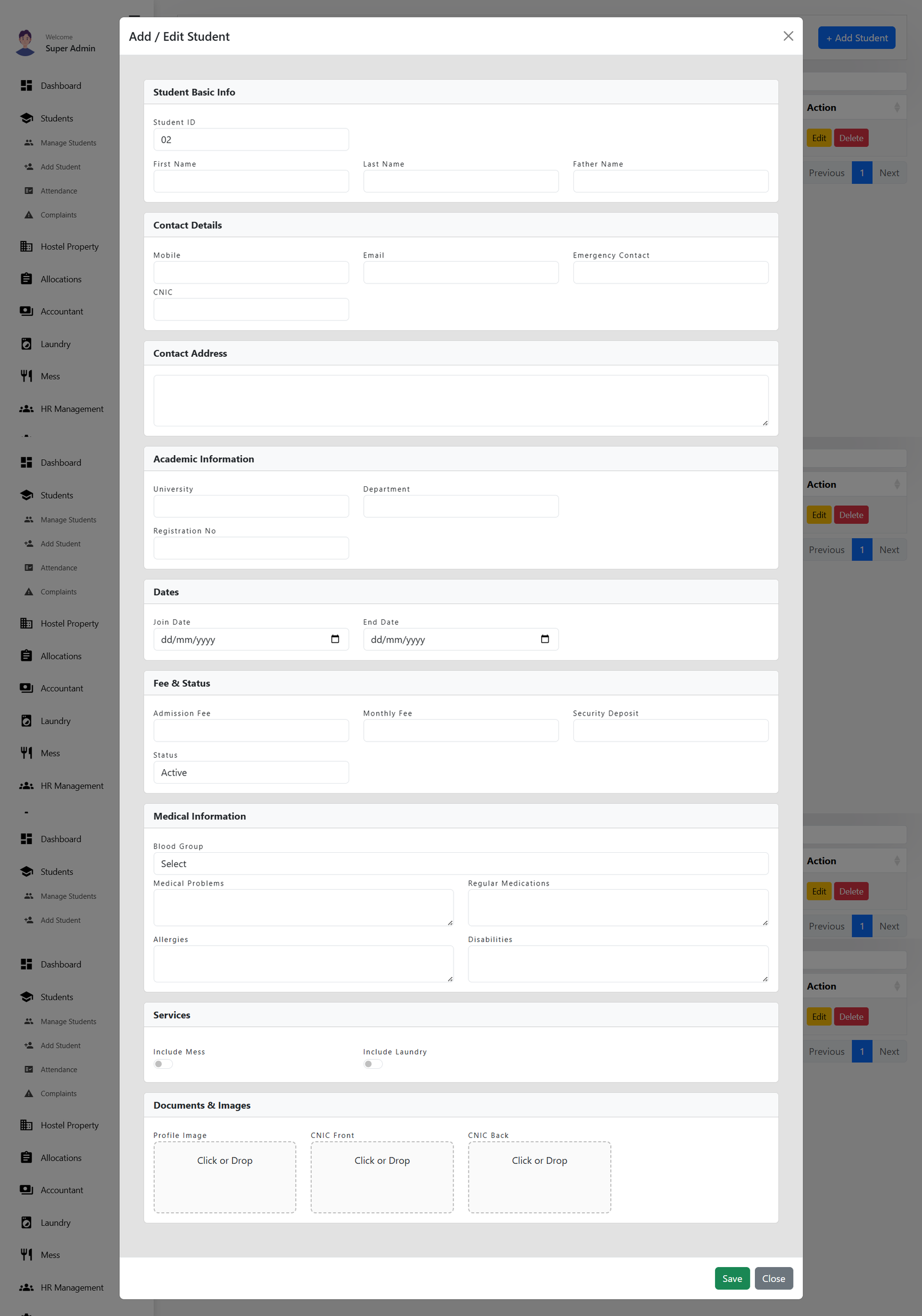Select the Allergies text area
This screenshot has width=922, height=1316.
click(x=304, y=964)
